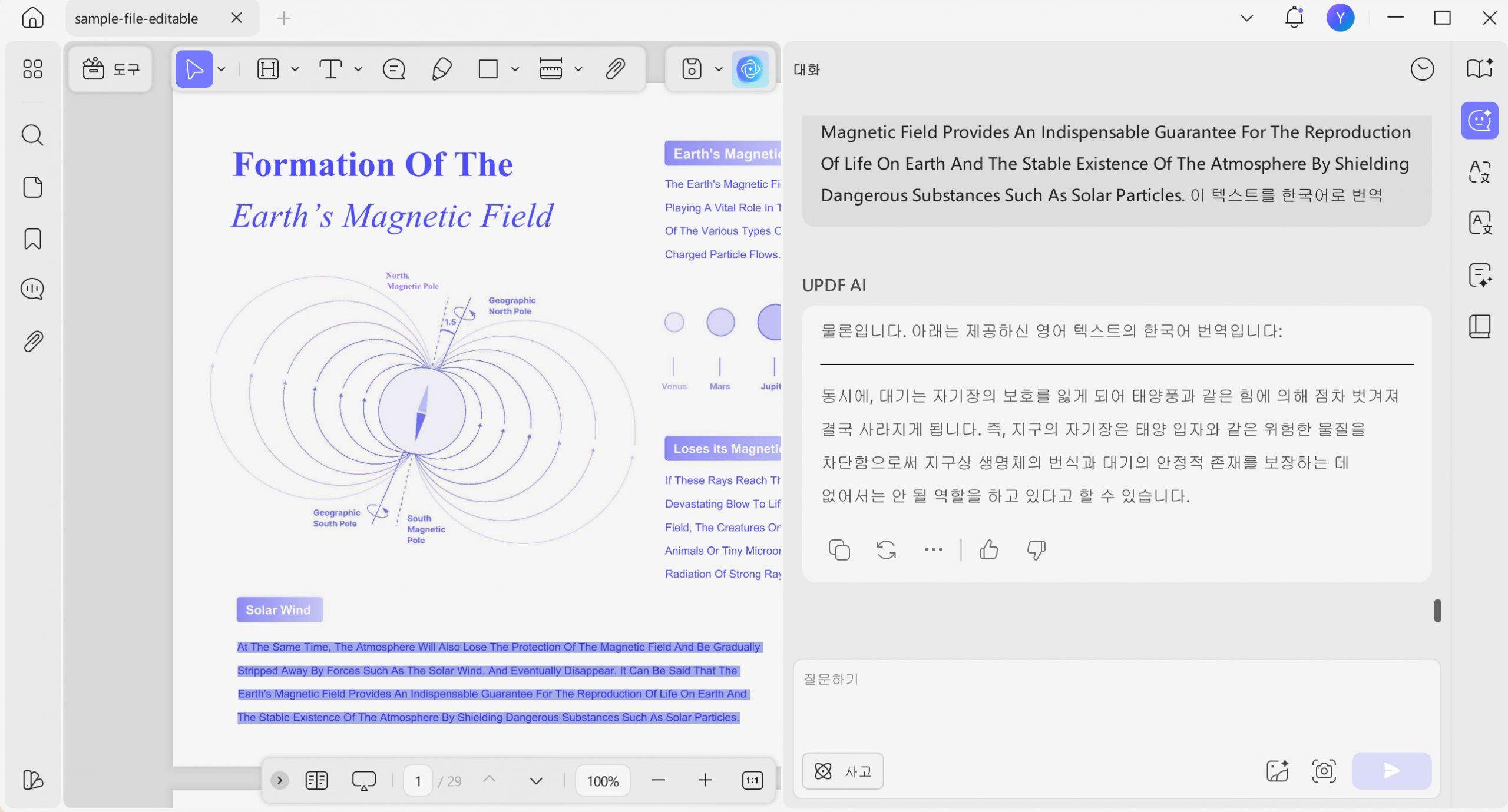Viewport: 1508px width, 812px height.
Task: Go to next page arrow
Action: [x=535, y=781]
